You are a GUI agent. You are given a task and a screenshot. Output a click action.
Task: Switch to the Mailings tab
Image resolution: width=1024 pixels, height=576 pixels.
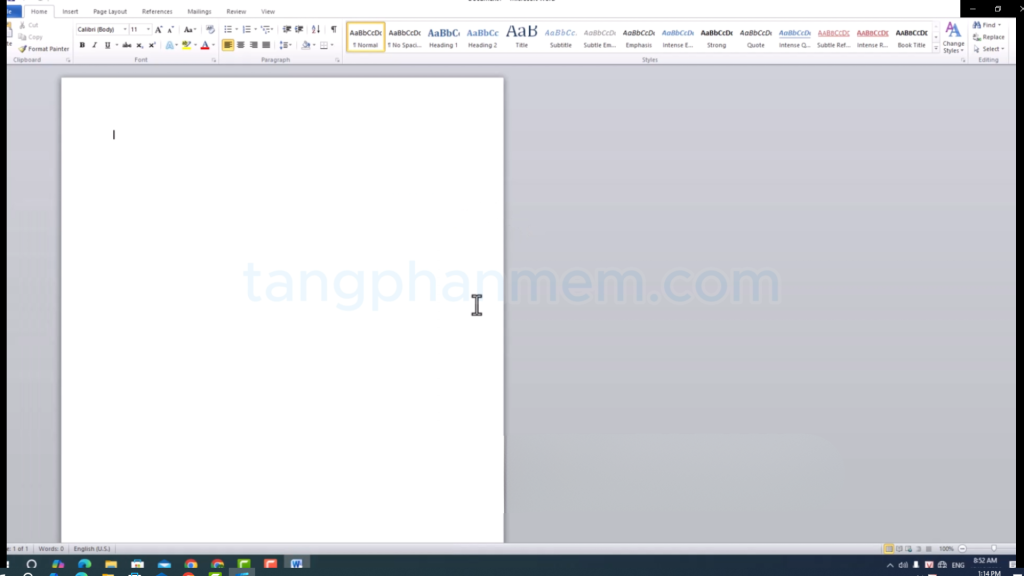199,11
